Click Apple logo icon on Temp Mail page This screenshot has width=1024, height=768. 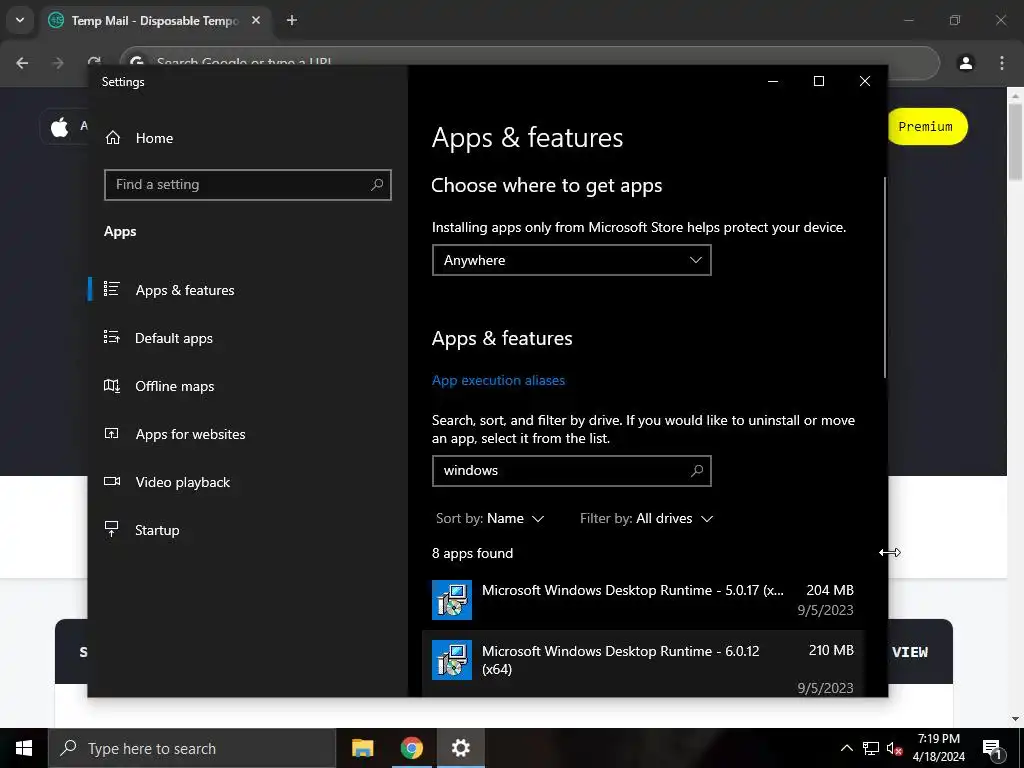[59, 127]
